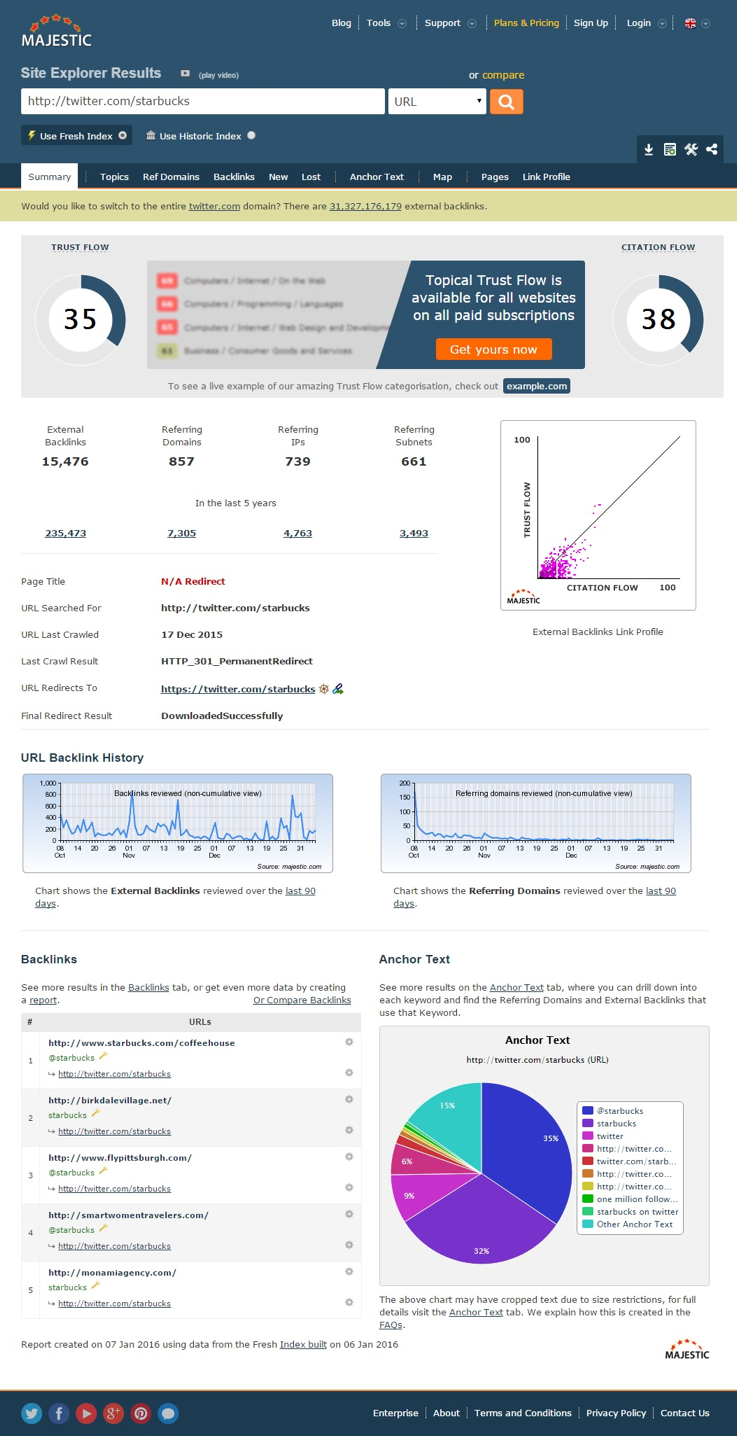Expand the Tools menu dropdown
Viewport: 737px width, 1436px height.
402,23
